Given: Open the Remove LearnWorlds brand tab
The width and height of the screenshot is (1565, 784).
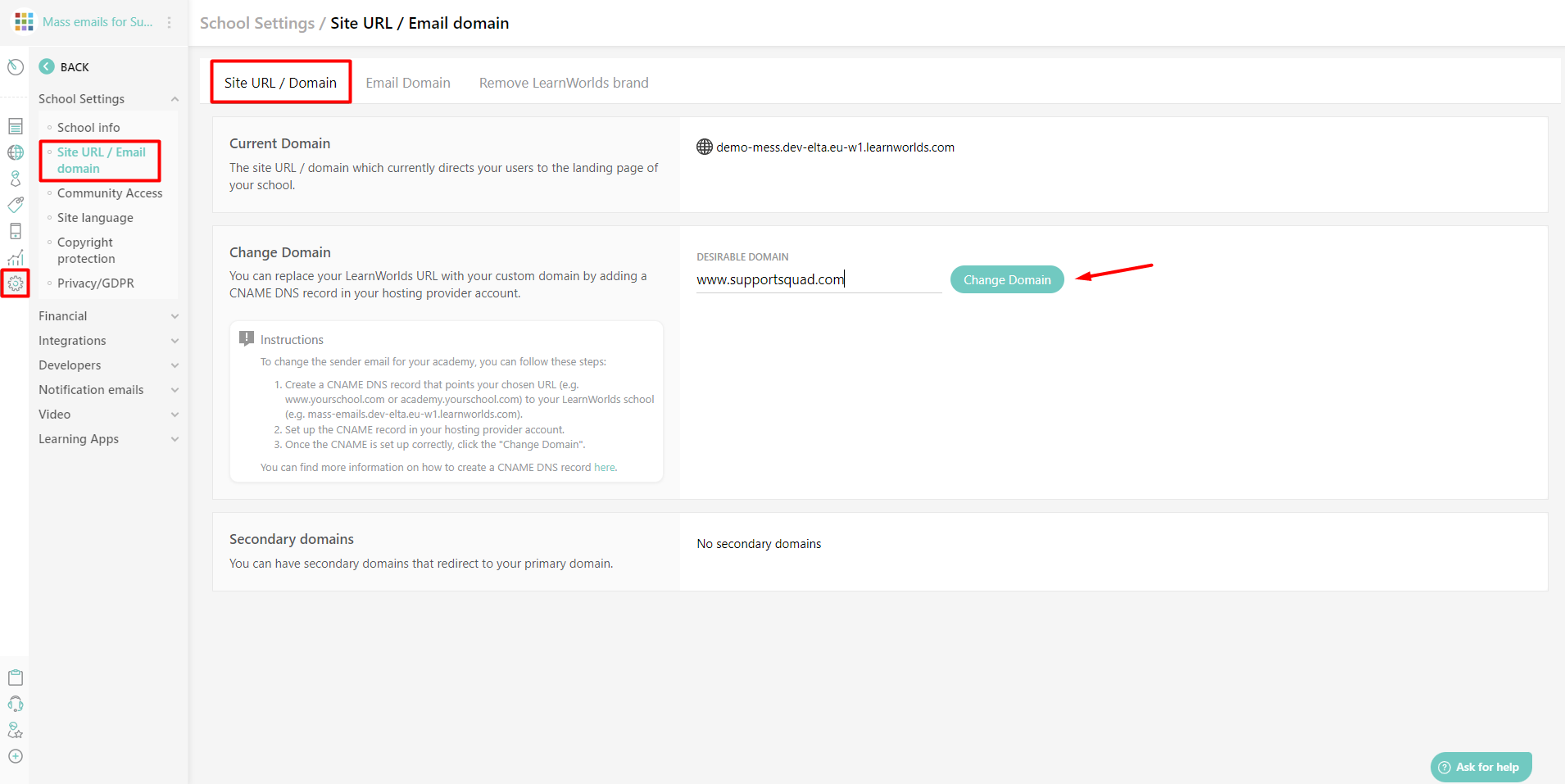Looking at the screenshot, I should [x=563, y=82].
